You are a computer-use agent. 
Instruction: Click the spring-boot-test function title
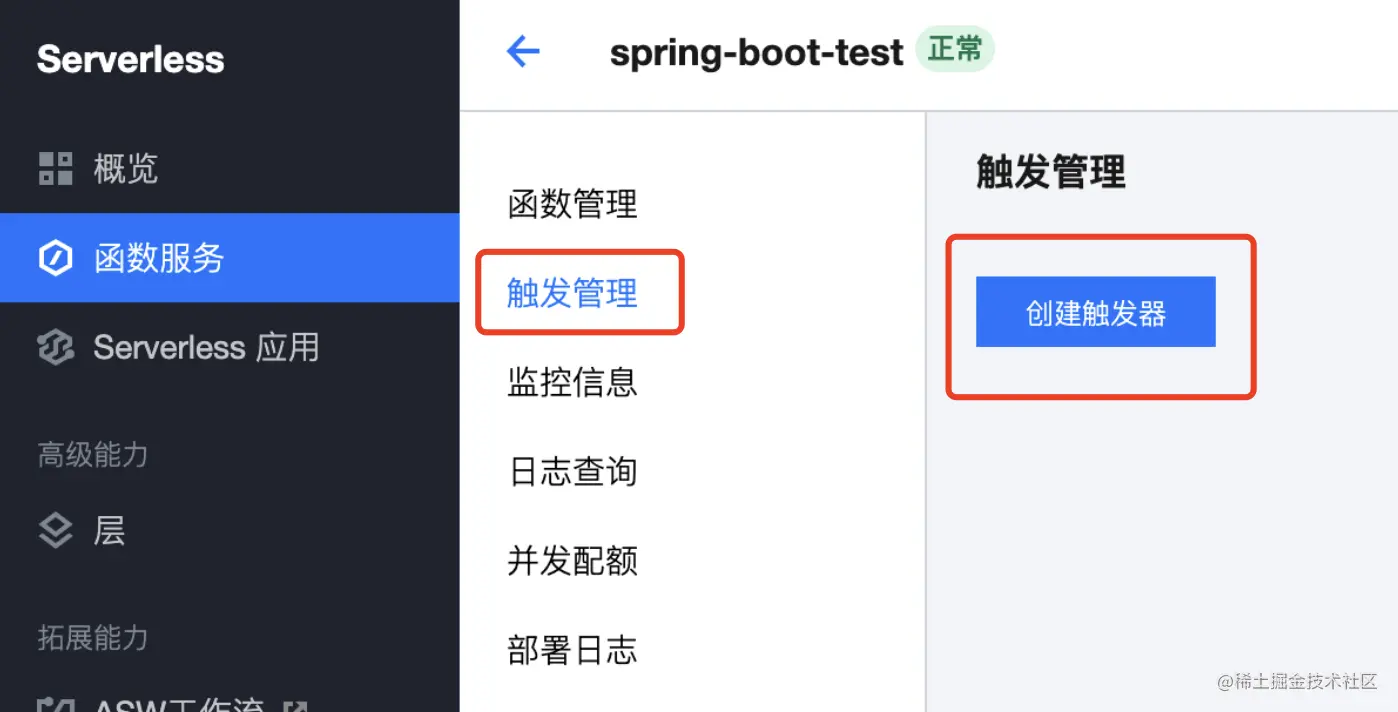(756, 52)
